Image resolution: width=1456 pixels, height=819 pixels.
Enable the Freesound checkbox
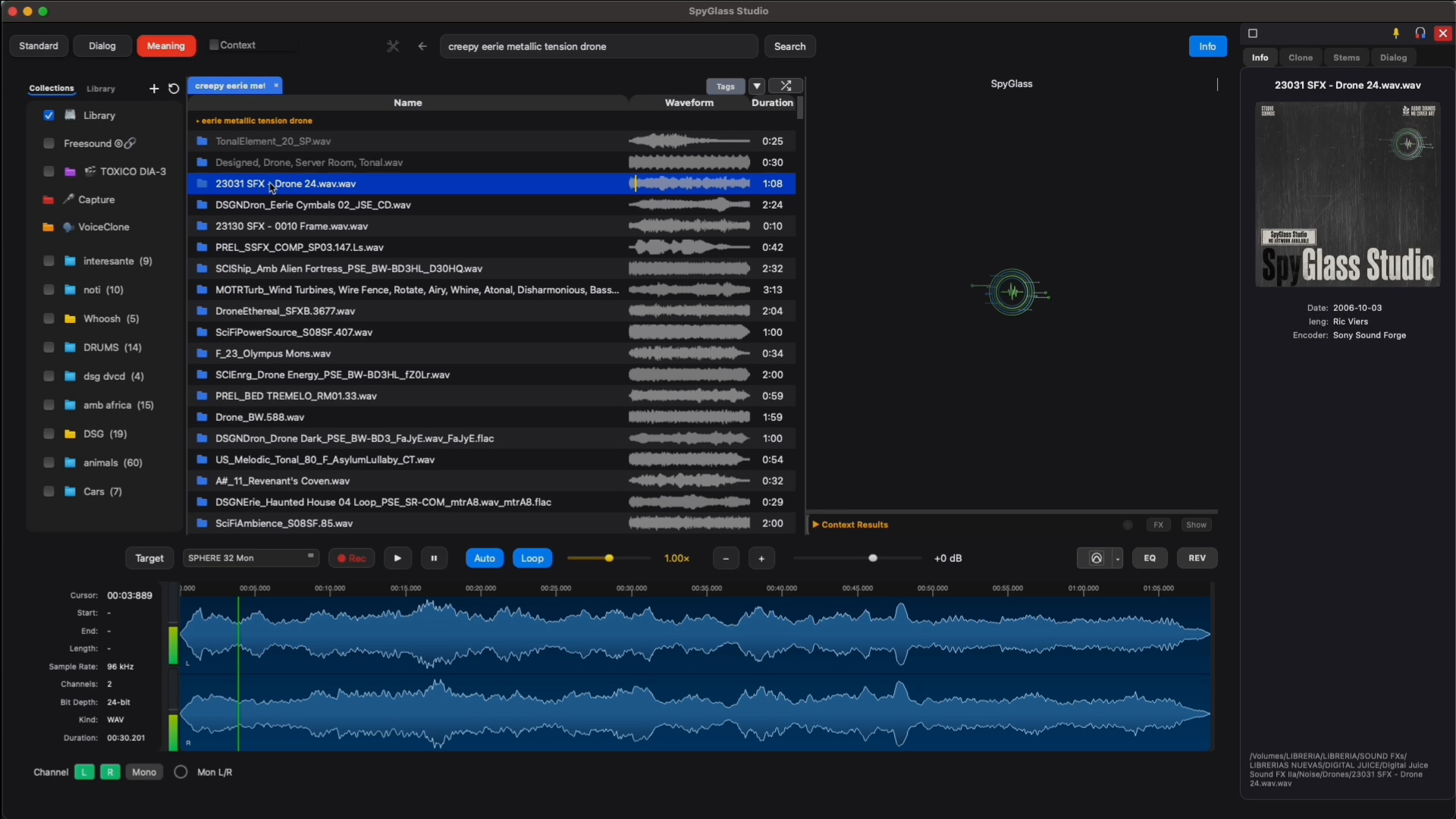click(49, 143)
